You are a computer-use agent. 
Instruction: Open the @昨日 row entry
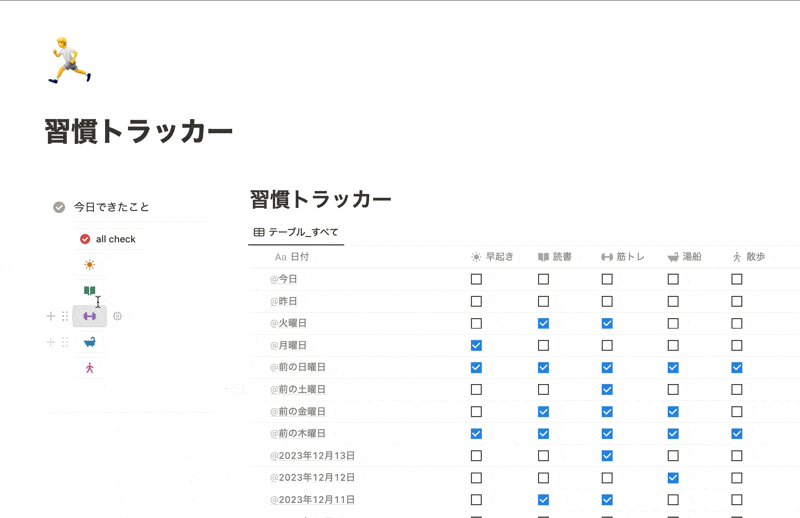[x=284, y=301]
